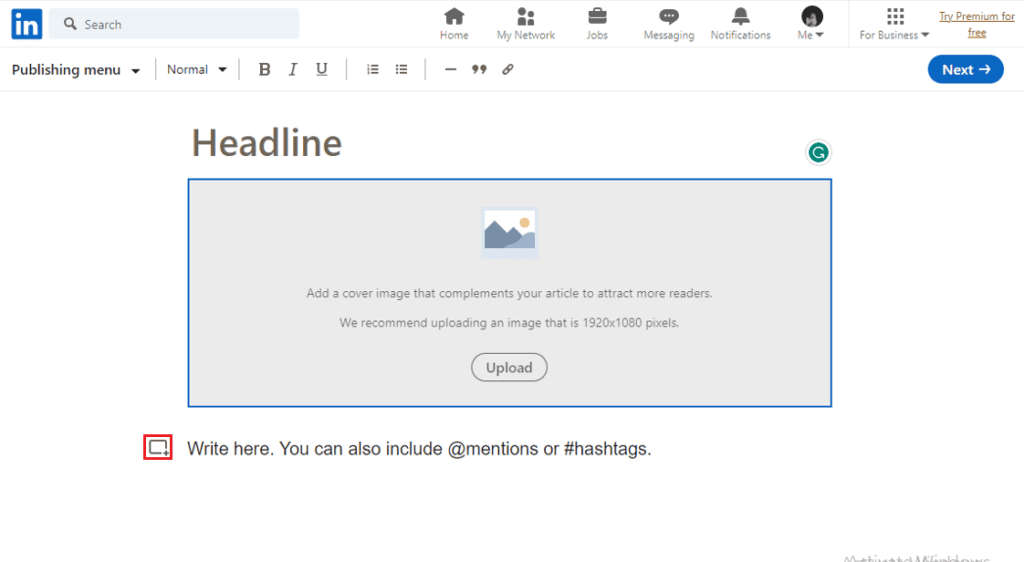Click the Headline title field

tap(267, 143)
